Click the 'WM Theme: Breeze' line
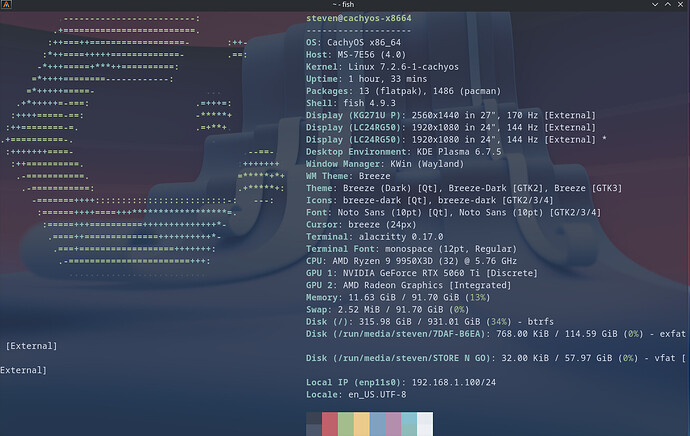The image size is (690, 436). pos(348,176)
